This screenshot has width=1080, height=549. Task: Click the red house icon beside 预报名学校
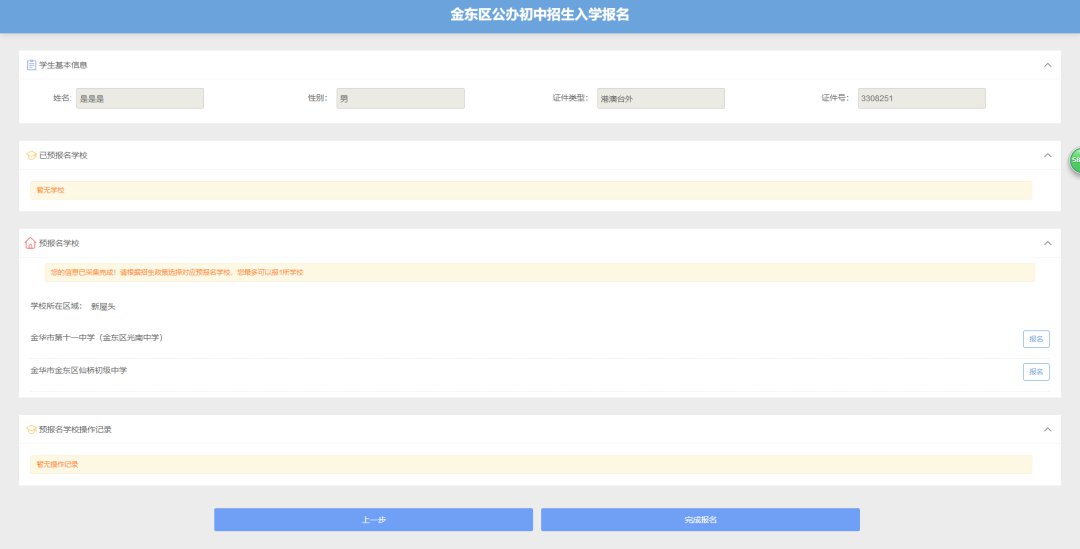click(x=30, y=243)
